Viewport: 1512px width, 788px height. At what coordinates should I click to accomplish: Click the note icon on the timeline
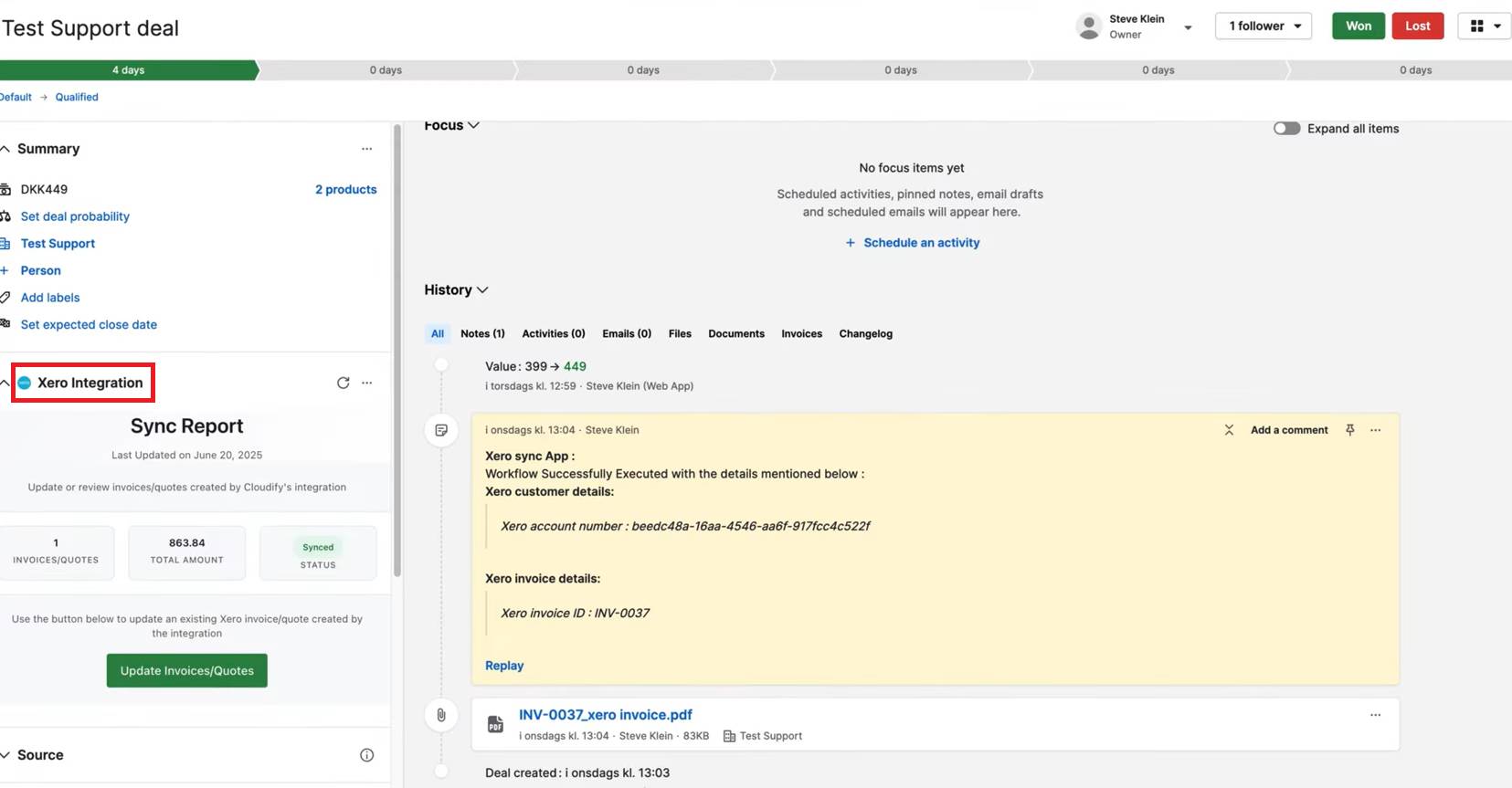[441, 430]
